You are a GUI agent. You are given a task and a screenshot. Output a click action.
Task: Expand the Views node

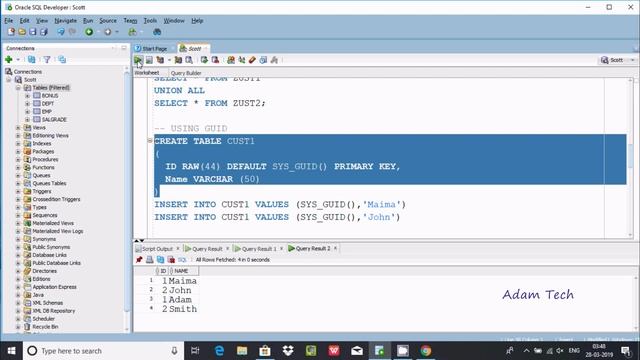(18, 128)
